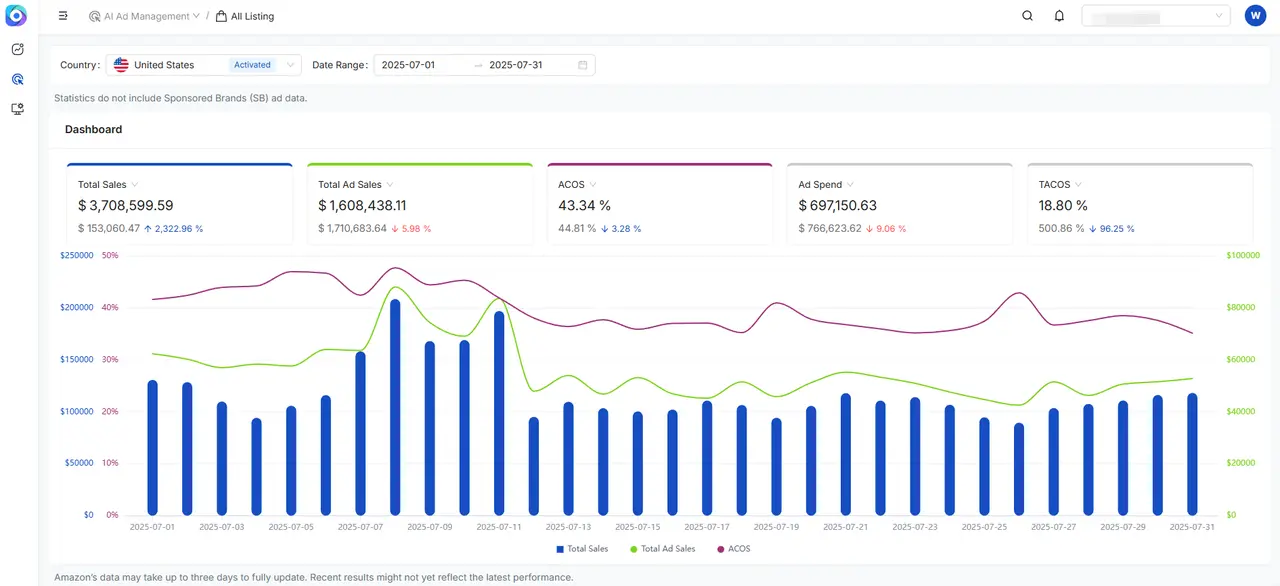Select the AI Ad Management sidebar icon
This screenshot has width=1280, height=586.
tap(17, 79)
